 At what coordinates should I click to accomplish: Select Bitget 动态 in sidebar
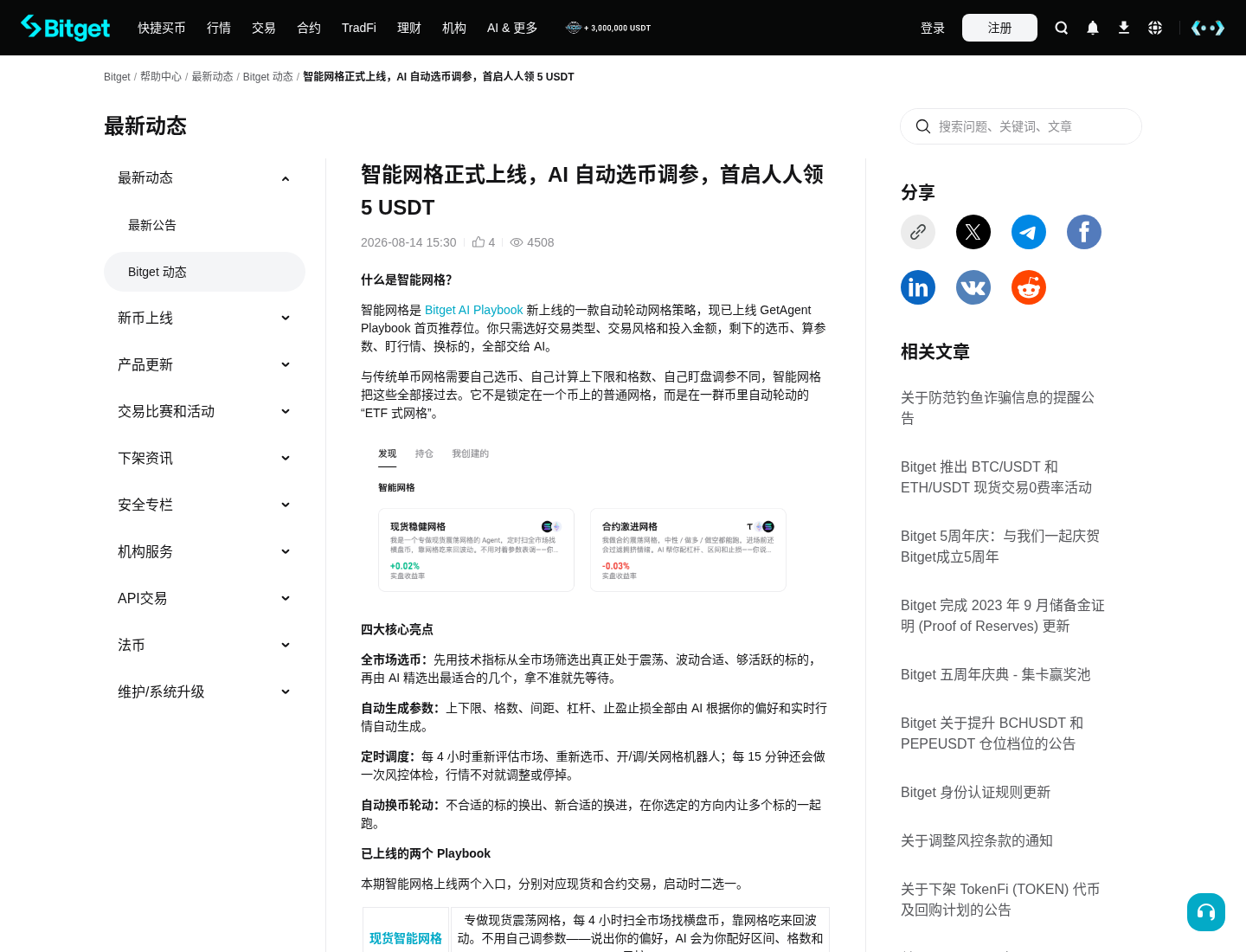(x=204, y=272)
